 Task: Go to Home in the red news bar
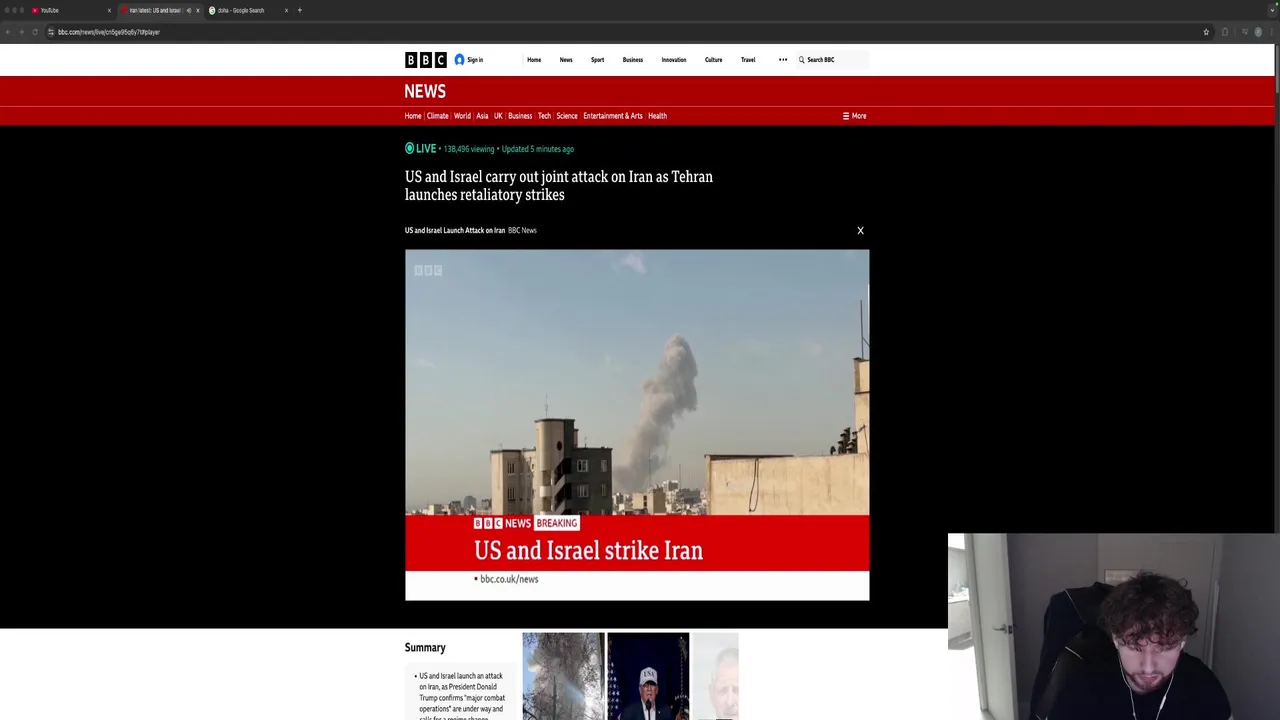(413, 116)
